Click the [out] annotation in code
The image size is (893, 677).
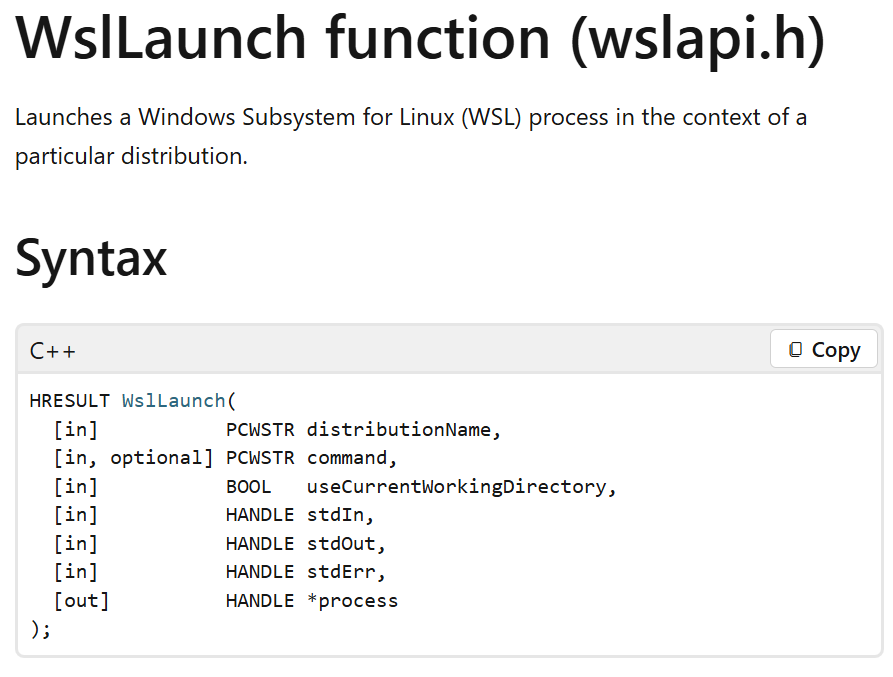pos(81,601)
